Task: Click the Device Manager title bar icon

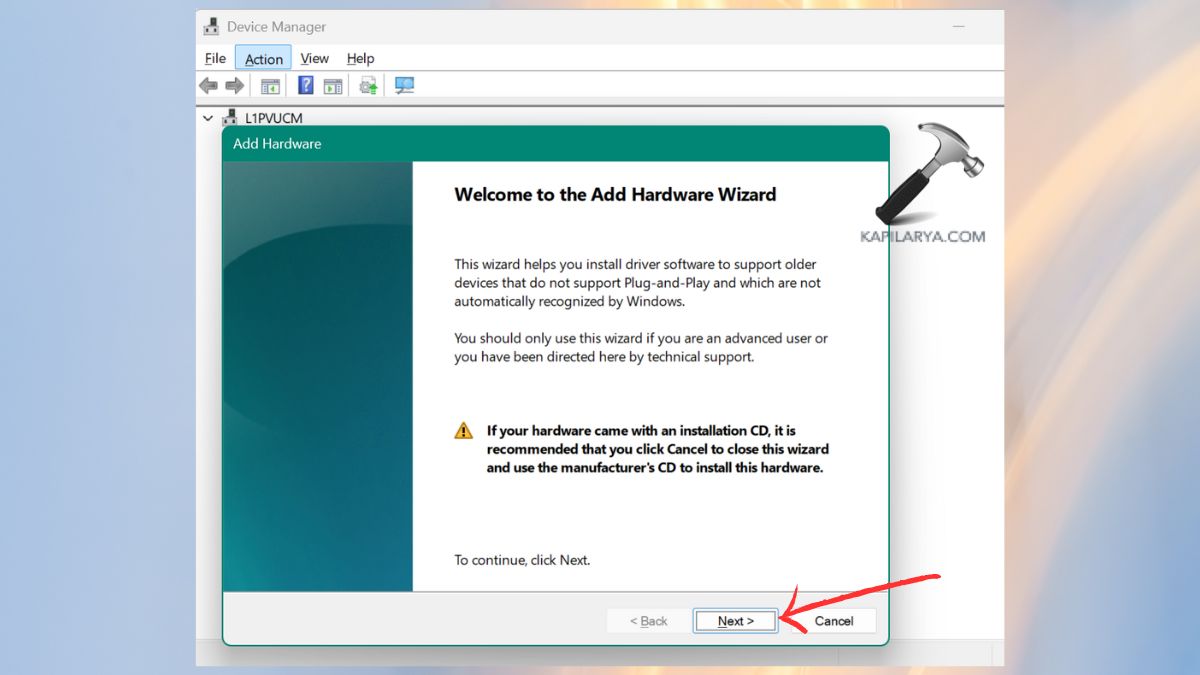Action: point(212,27)
